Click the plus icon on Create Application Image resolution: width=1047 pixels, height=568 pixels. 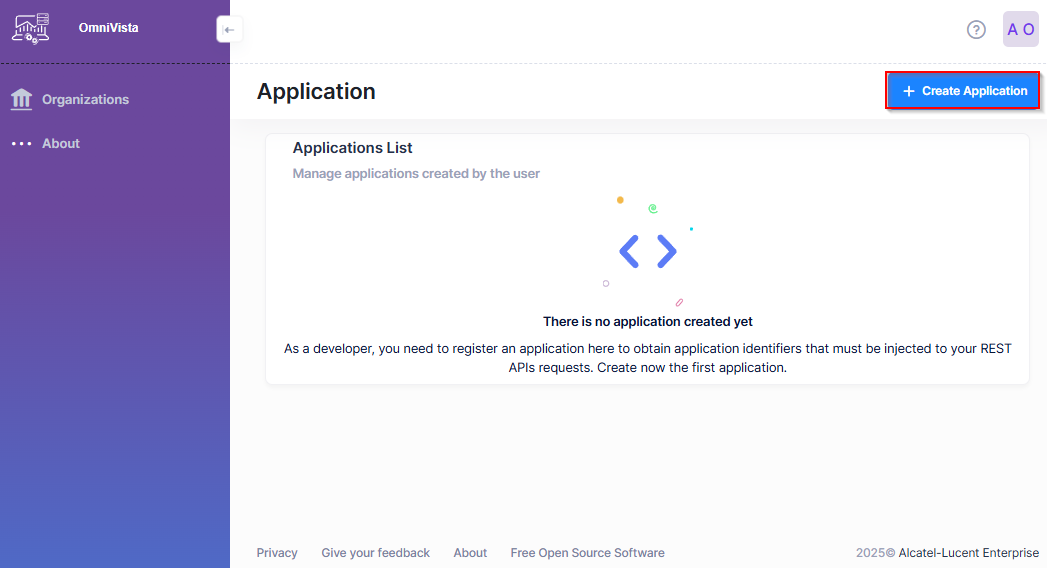coord(908,91)
